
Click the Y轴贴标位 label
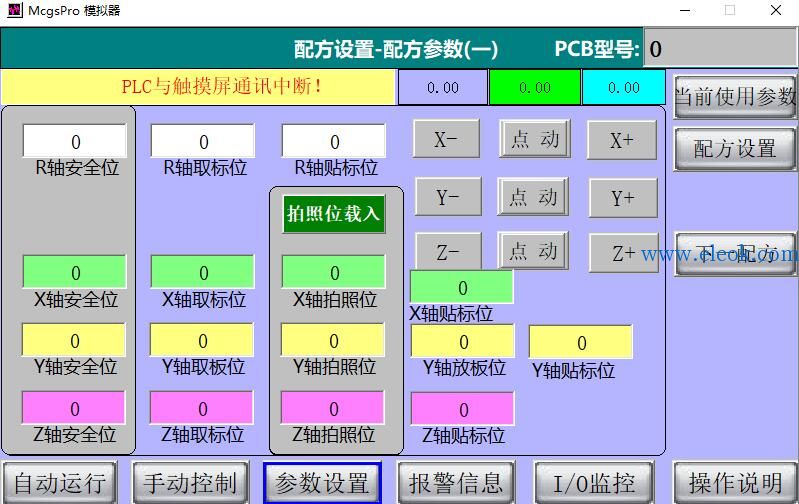(573, 370)
